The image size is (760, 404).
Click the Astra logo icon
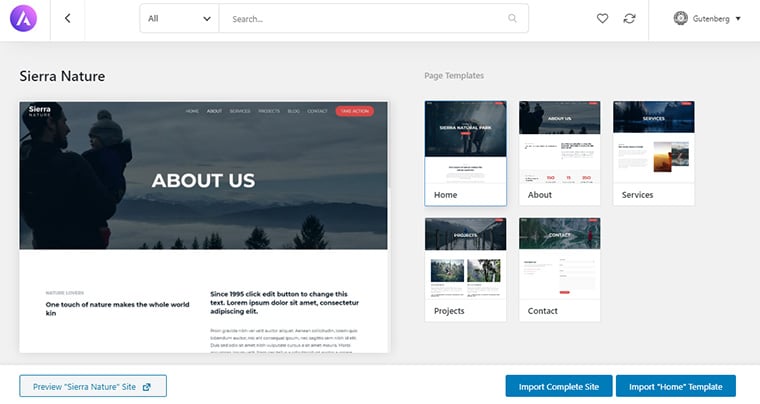(x=23, y=18)
